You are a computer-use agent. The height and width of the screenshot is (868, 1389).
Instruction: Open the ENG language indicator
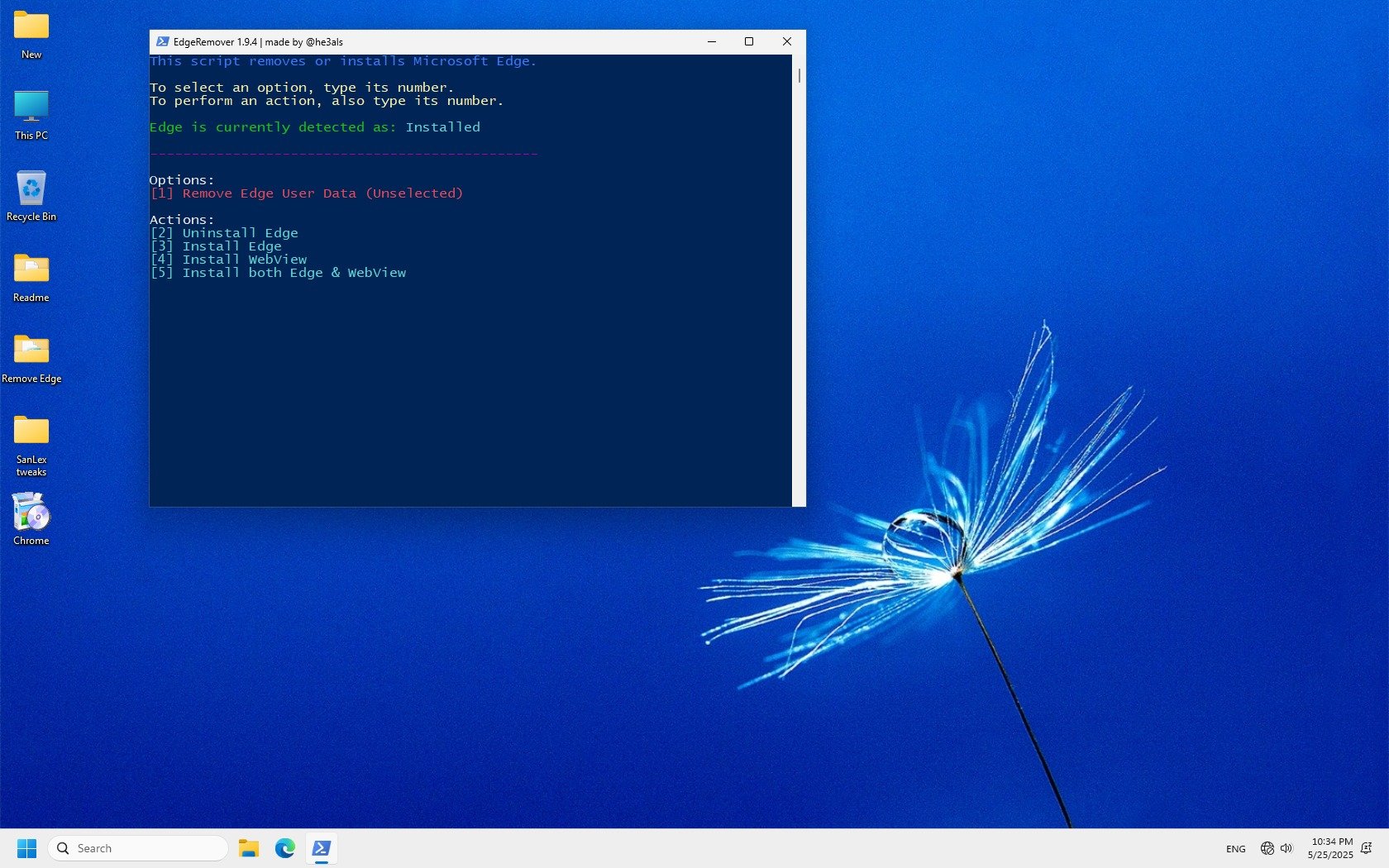[1235, 849]
